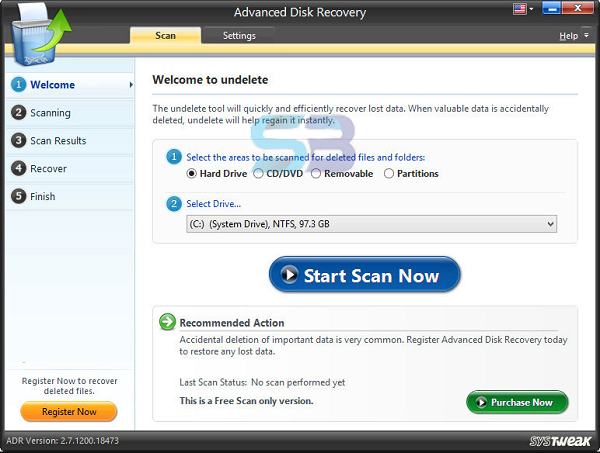This screenshot has height=453, width=600.
Task: Click the step 1 circle icon beside Welcome
Action: coord(18,85)
